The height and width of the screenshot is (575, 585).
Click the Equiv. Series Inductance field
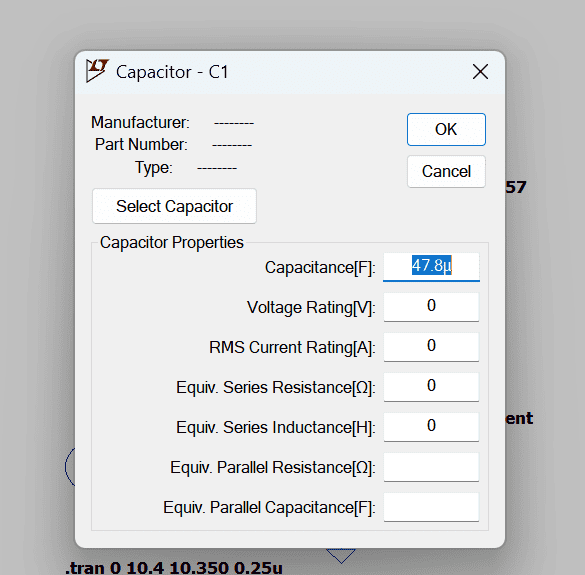click(x=431, y=427)
